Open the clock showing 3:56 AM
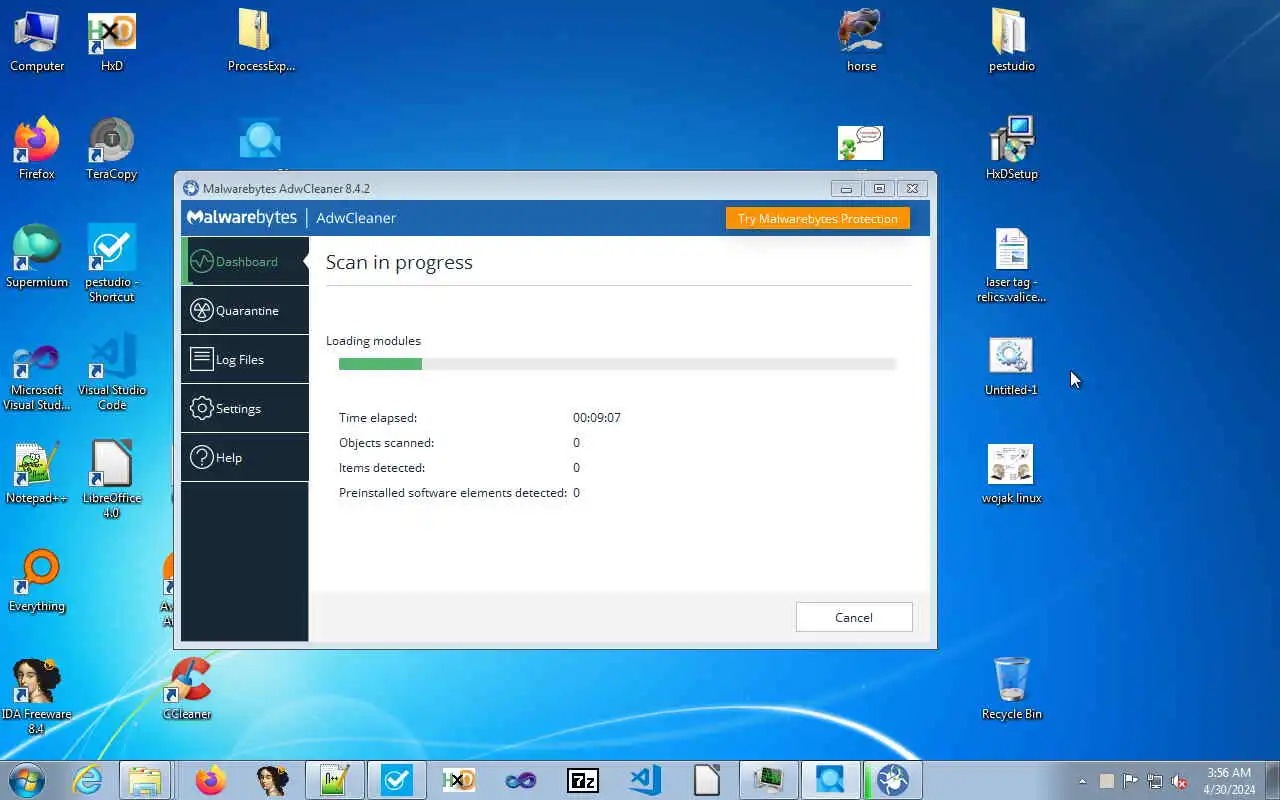 1230,781
